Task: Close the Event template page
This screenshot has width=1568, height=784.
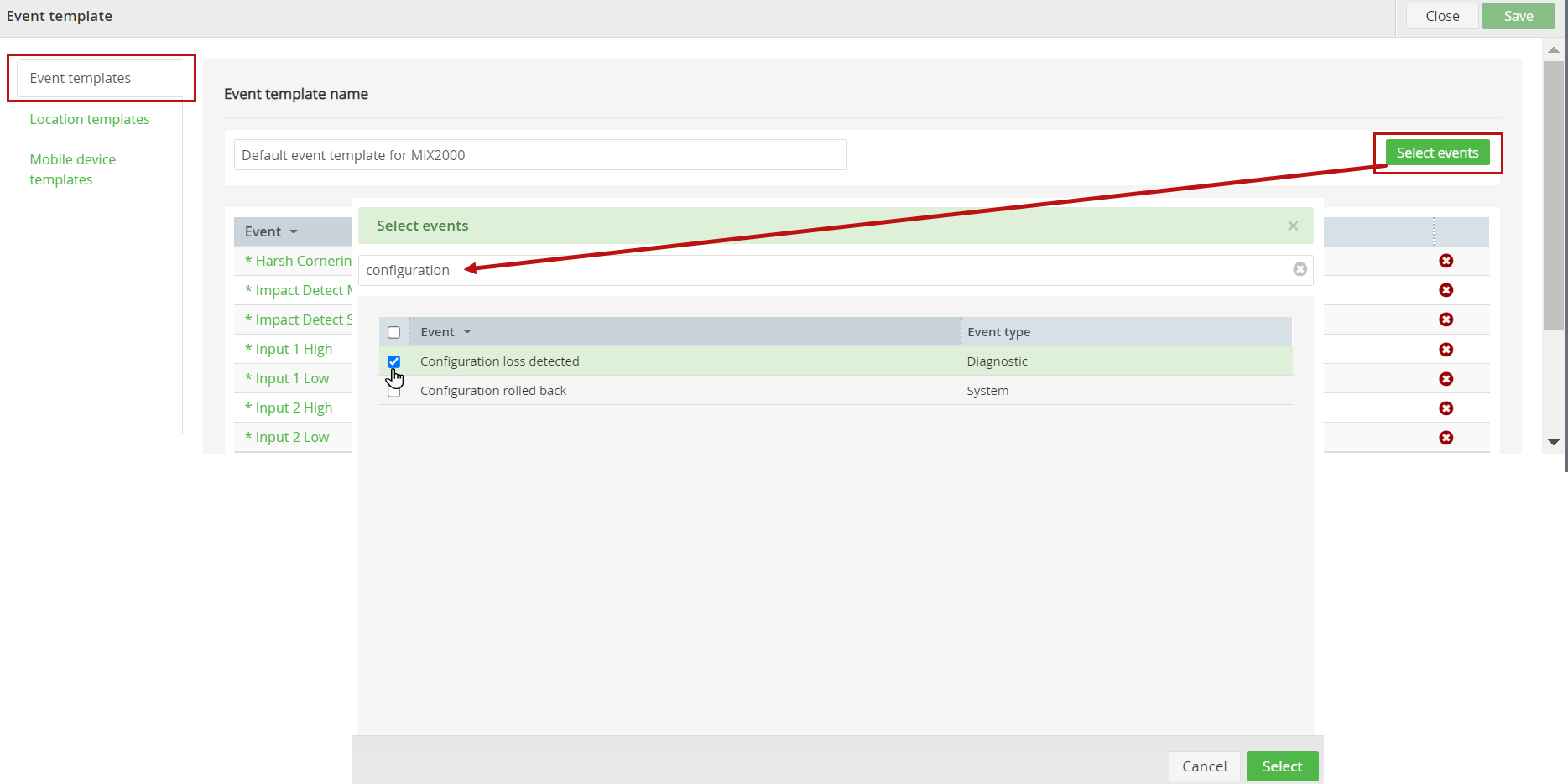Action: point(1442,16)
